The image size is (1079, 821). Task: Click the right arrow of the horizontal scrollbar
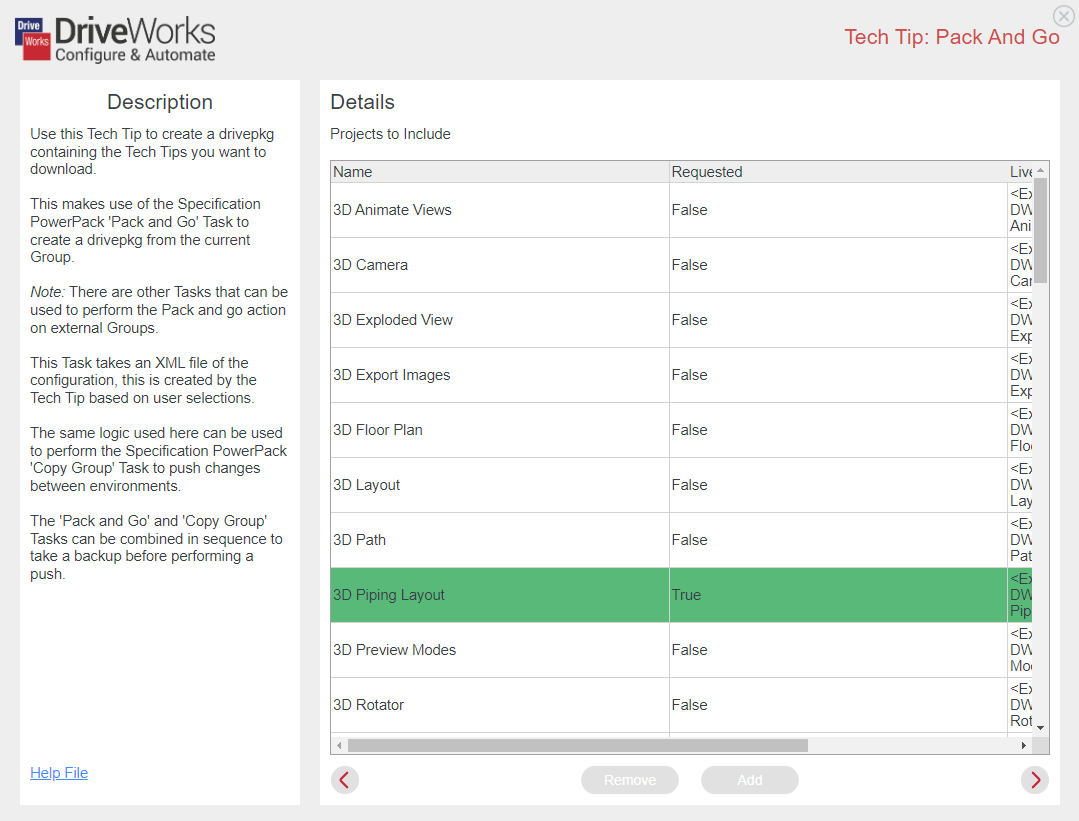click(1023, 744)
